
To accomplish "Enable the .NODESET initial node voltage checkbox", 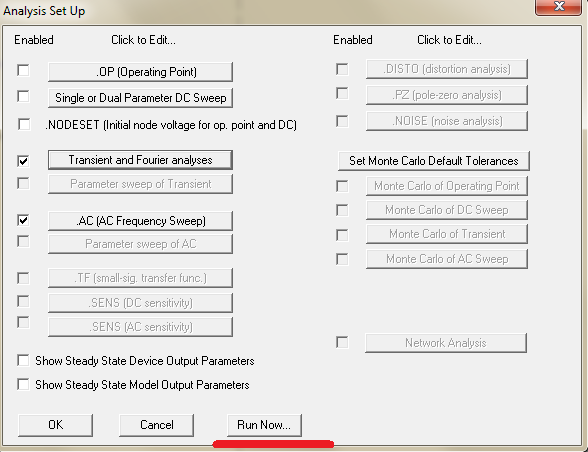I will [24, 124].
